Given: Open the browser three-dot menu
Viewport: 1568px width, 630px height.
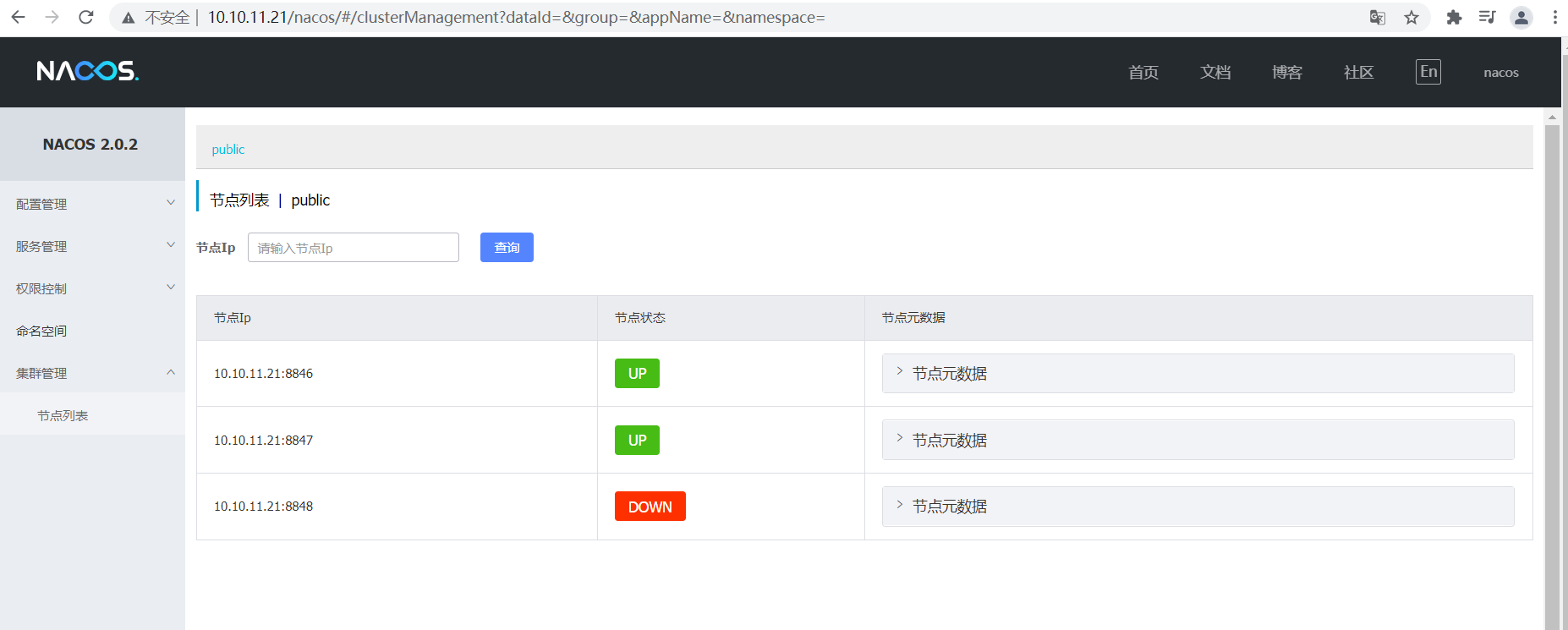Looking at the screenshot, I should pos(1554,17).
